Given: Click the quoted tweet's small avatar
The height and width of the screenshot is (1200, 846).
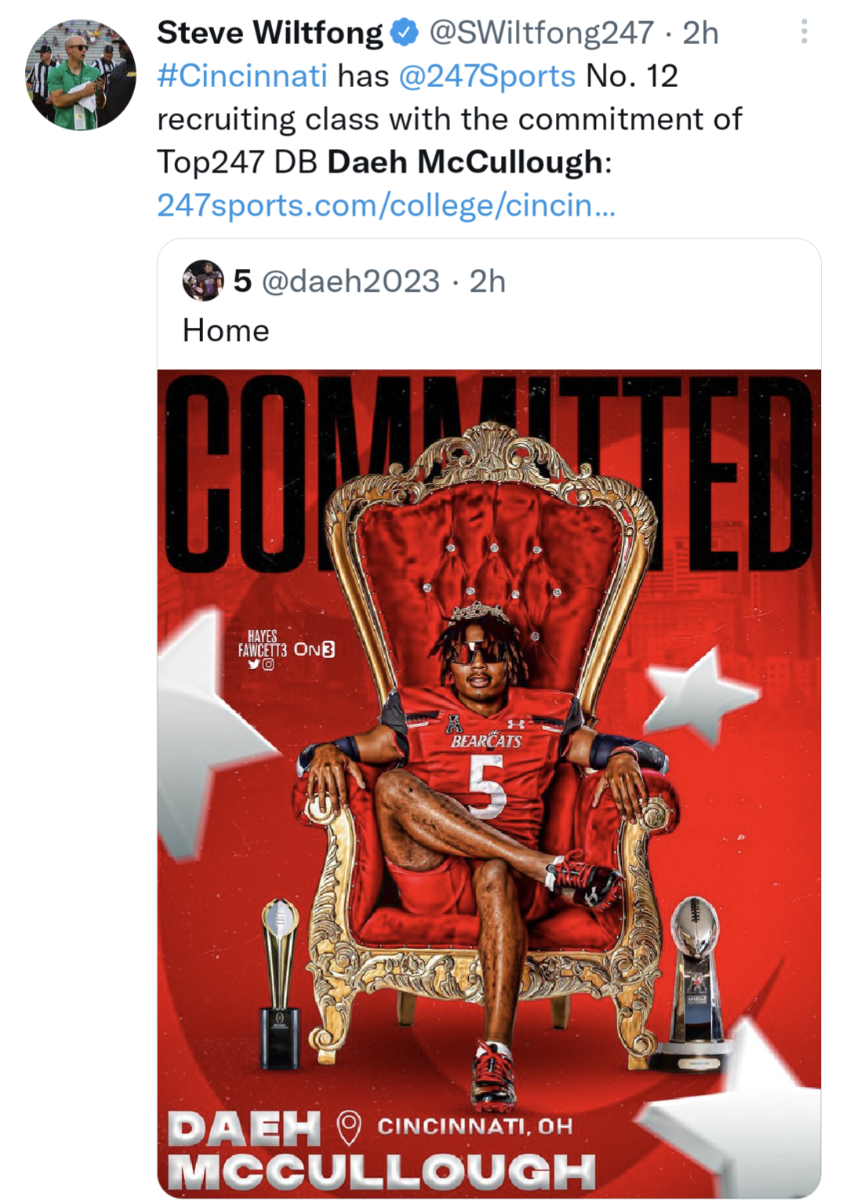Looking at the screenshot, I should (203, 281).
